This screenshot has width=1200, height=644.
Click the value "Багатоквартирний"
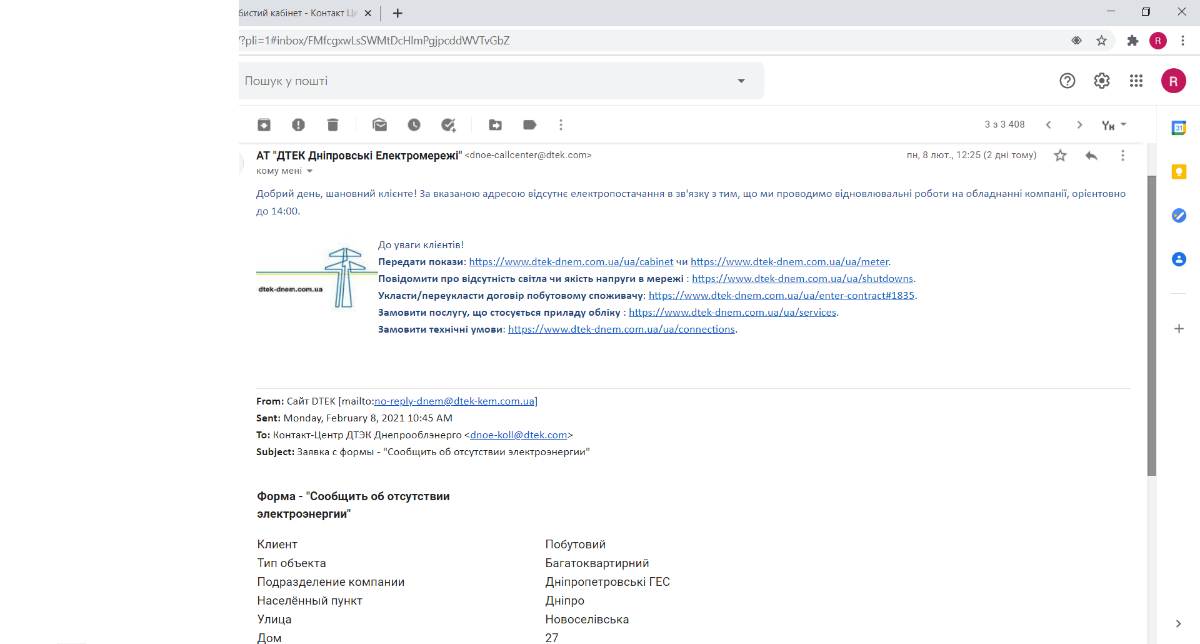[597, 563]
